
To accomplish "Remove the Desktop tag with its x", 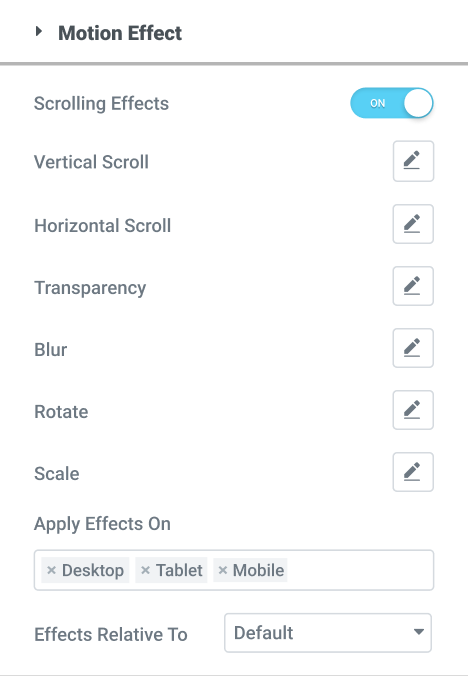I will click(x=51, y=570).
